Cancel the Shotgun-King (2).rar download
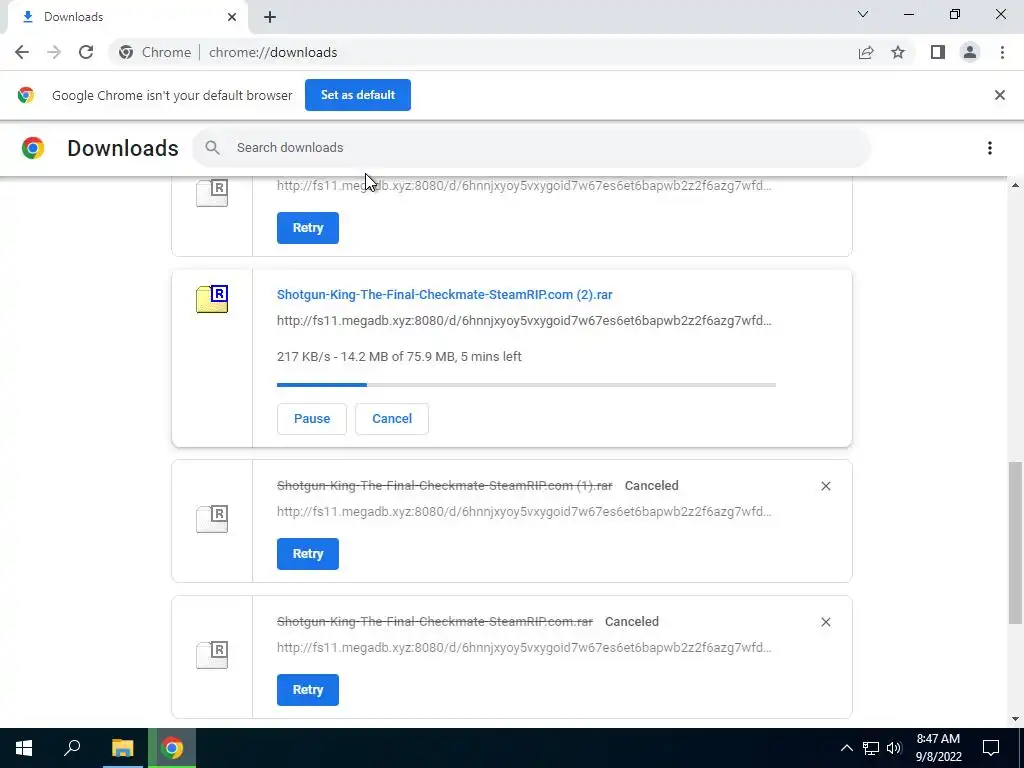 tap(392, 419)
